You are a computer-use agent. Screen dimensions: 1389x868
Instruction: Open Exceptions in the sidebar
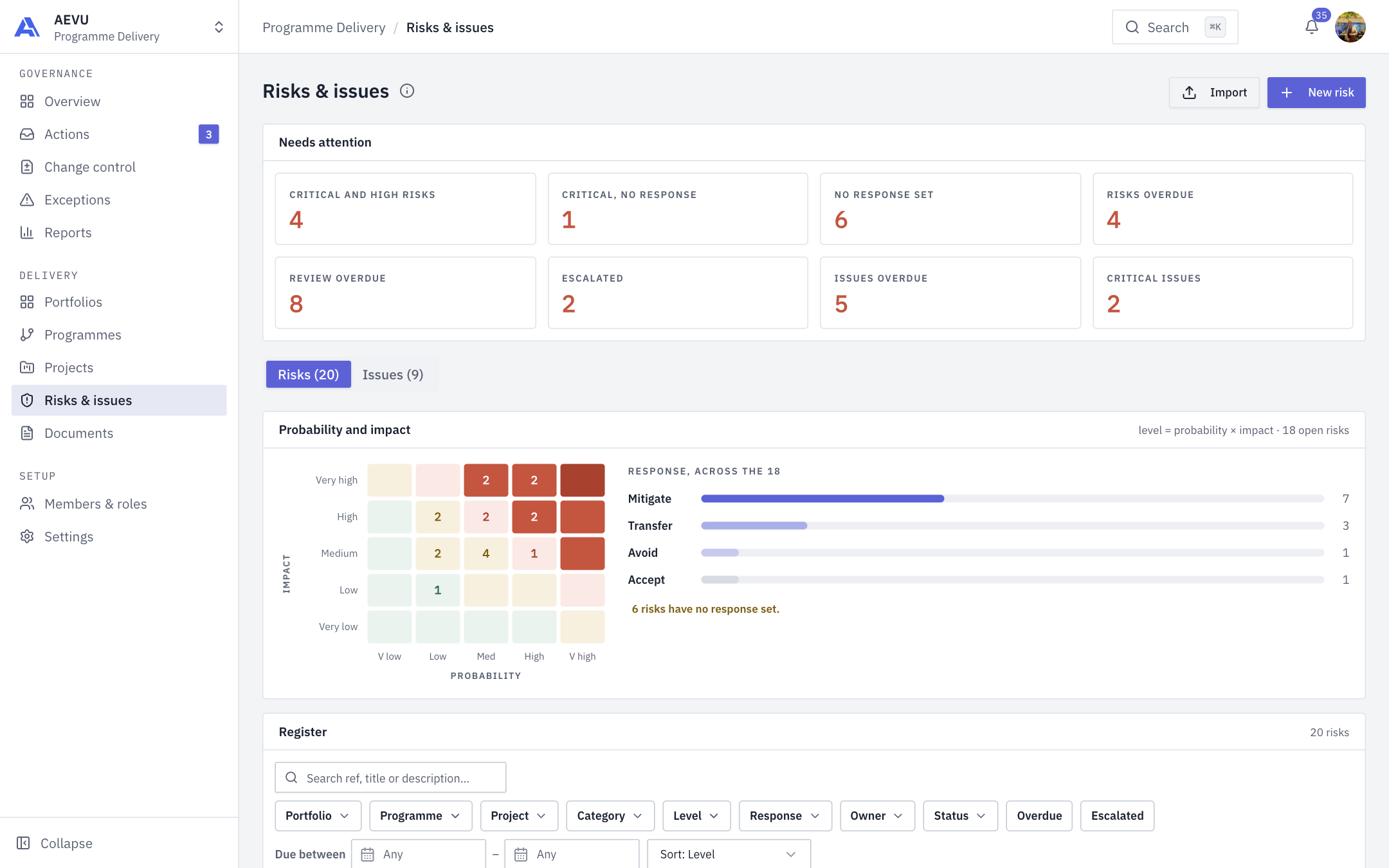click(119, 200)
